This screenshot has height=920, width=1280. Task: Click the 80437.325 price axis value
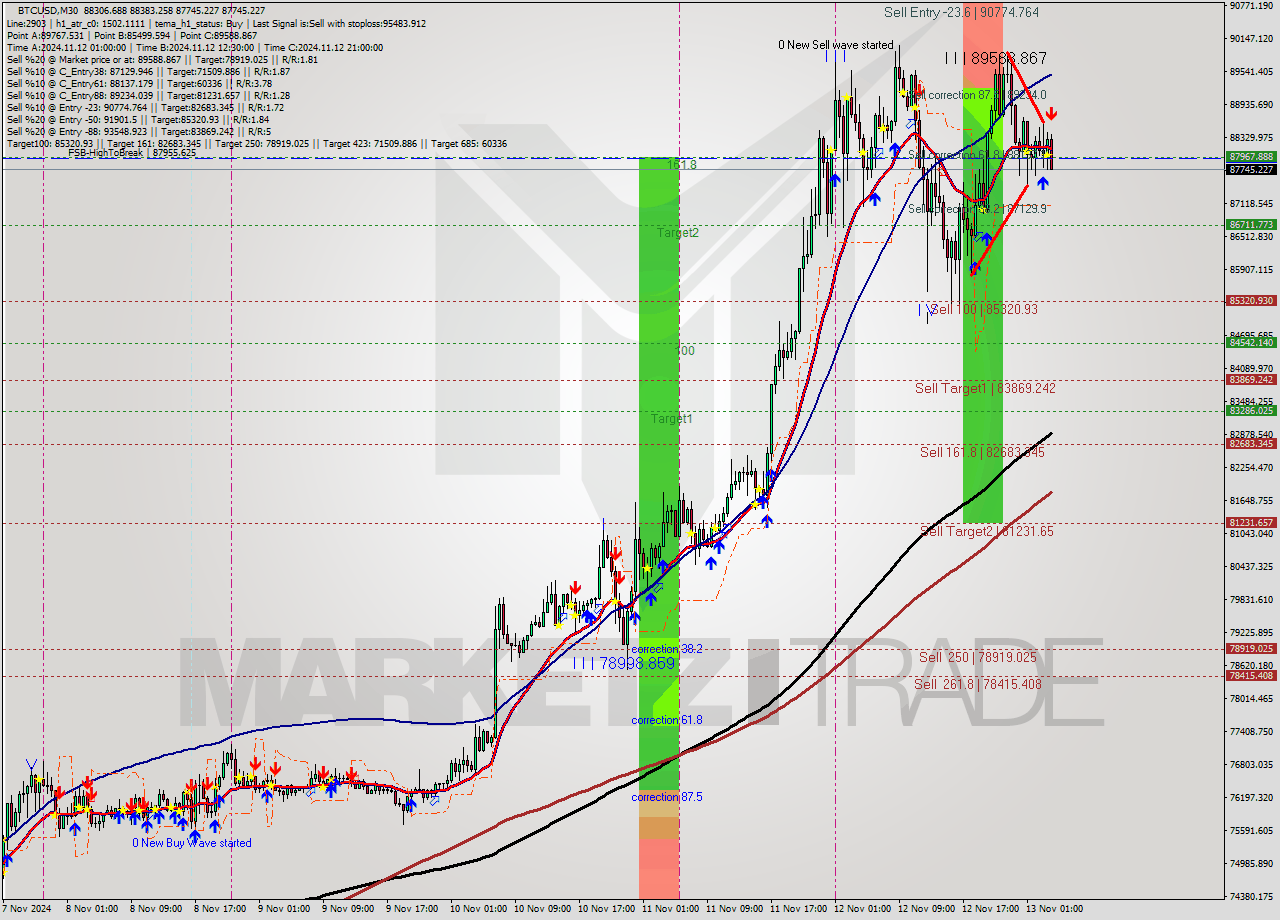[1251, 566]
